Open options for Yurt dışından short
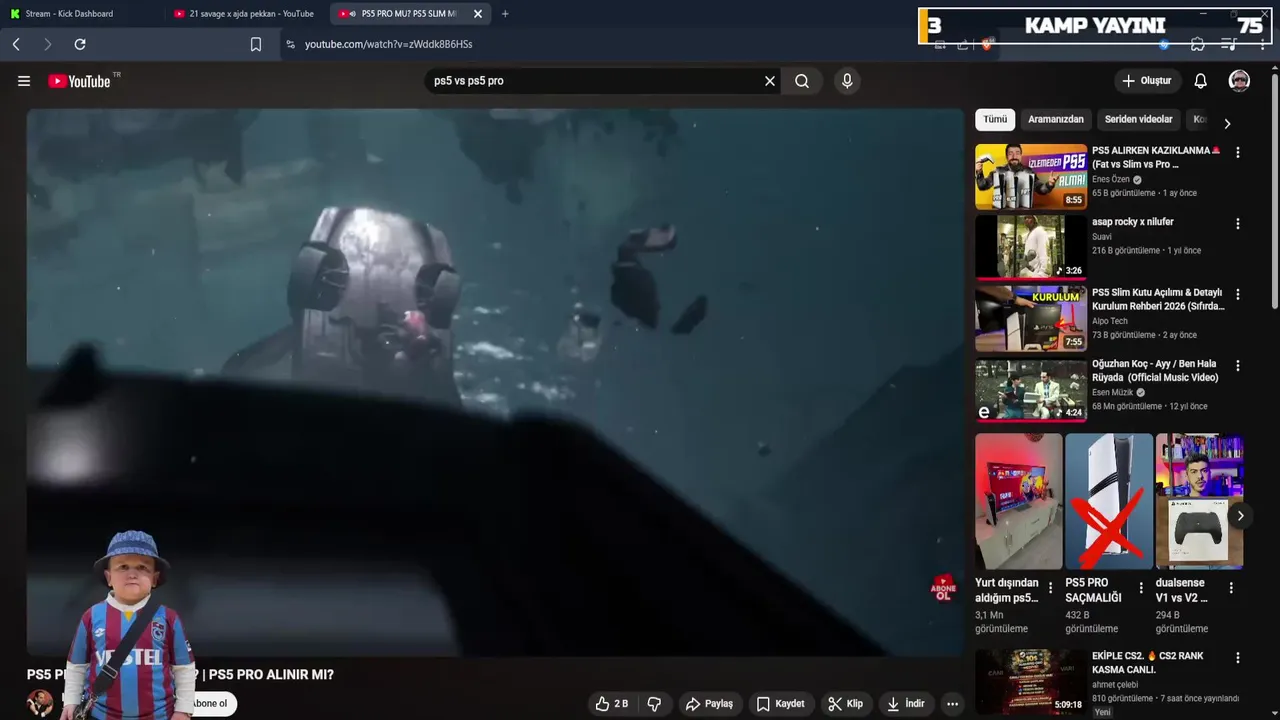Viewport: 1280px width, 720px height. click(1050, 588)
